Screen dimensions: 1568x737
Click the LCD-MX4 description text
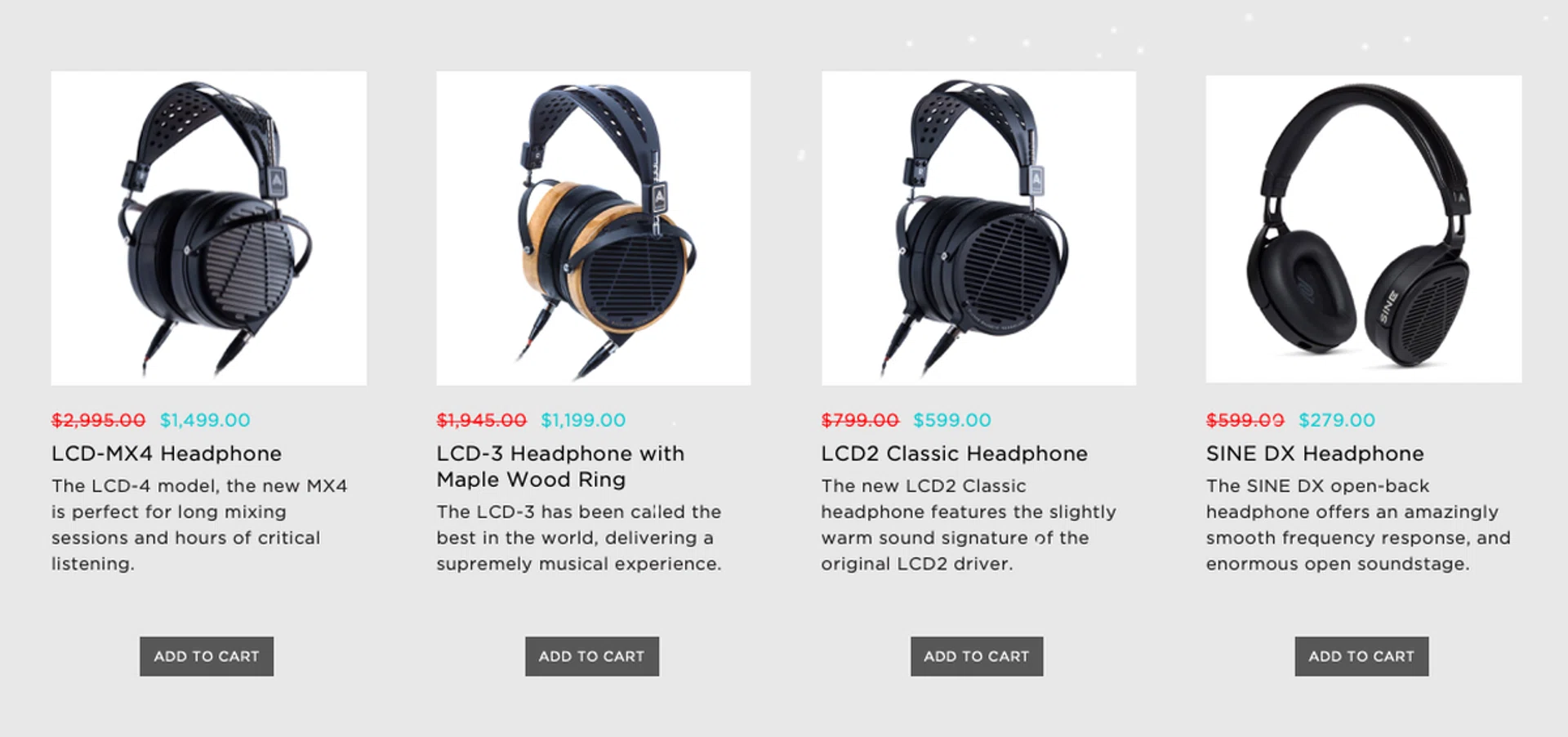pos(199,525)
